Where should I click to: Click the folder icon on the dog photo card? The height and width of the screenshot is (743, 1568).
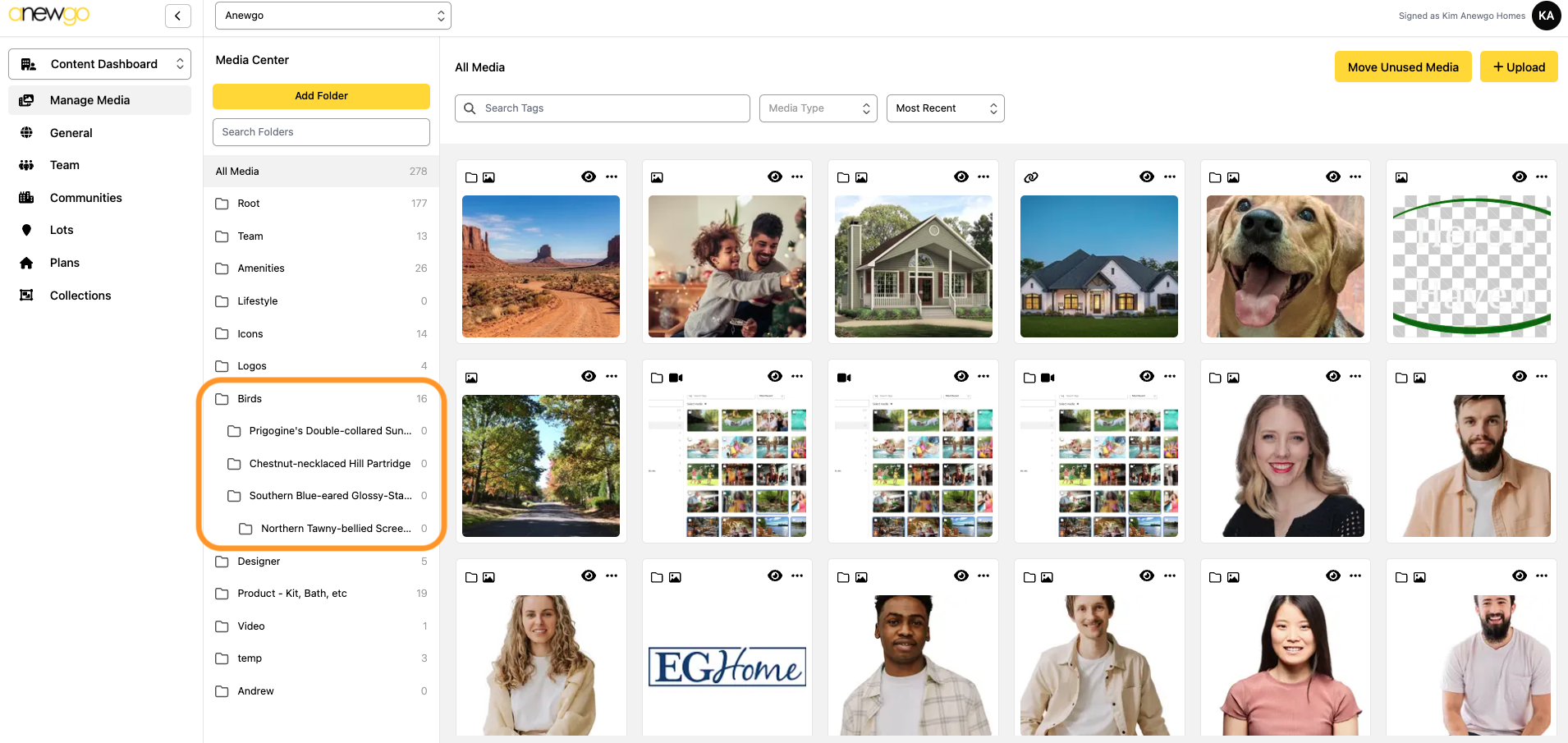(x=1215, y=177)
